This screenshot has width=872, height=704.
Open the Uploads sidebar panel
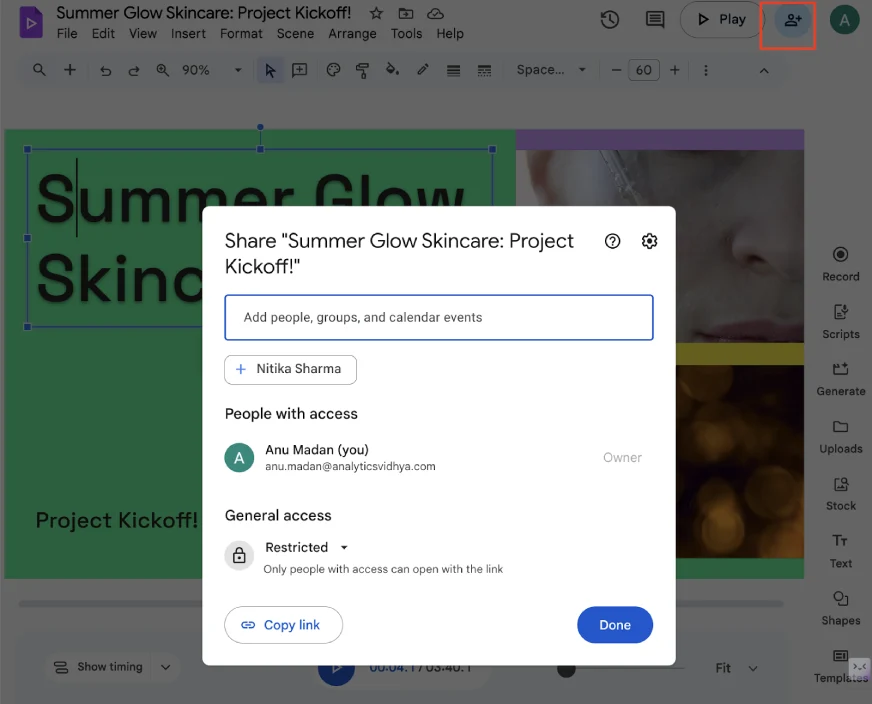[x=840, y=437]
